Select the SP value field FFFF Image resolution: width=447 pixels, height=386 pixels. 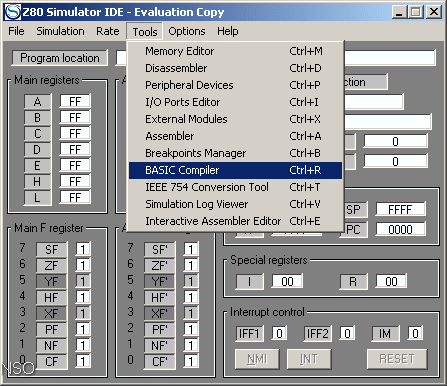pos(400,209)
